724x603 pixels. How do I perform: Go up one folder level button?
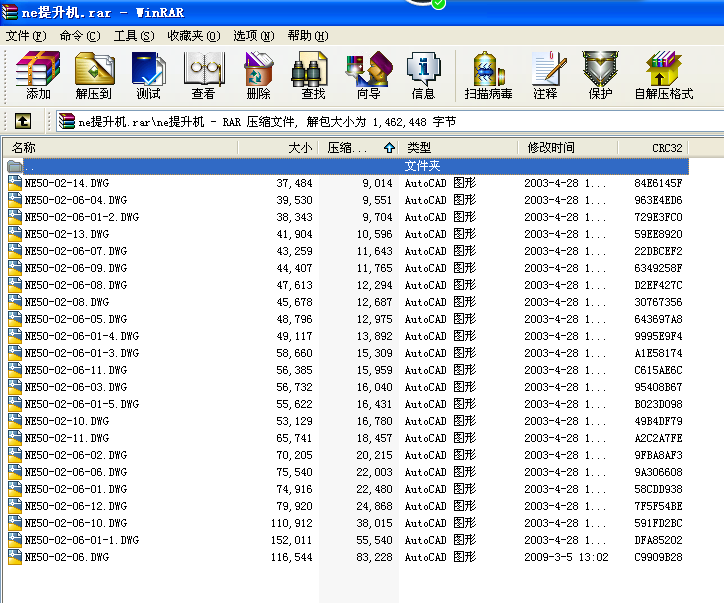pyautogui.click(x=23, y=121)
